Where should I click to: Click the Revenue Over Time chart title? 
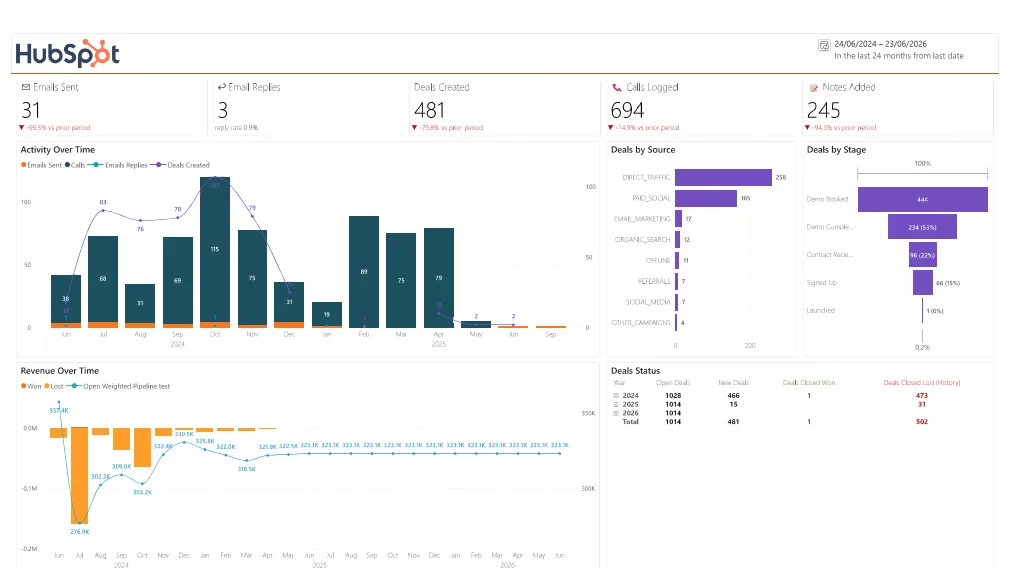[60, 371]
